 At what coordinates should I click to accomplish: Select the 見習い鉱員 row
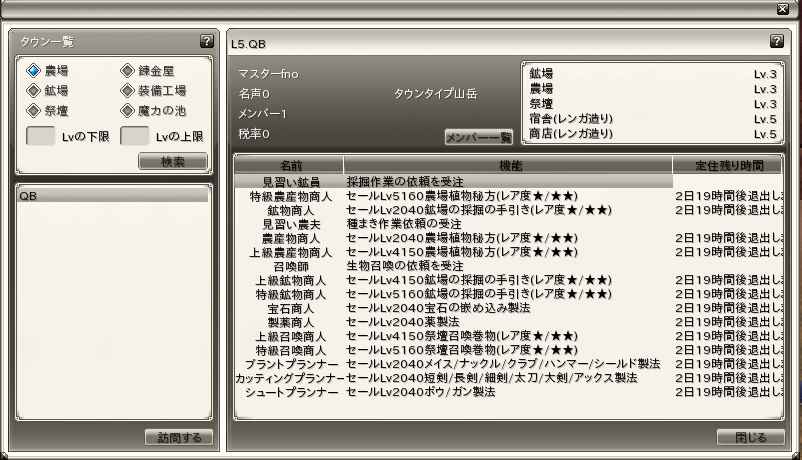coord(290,182)
